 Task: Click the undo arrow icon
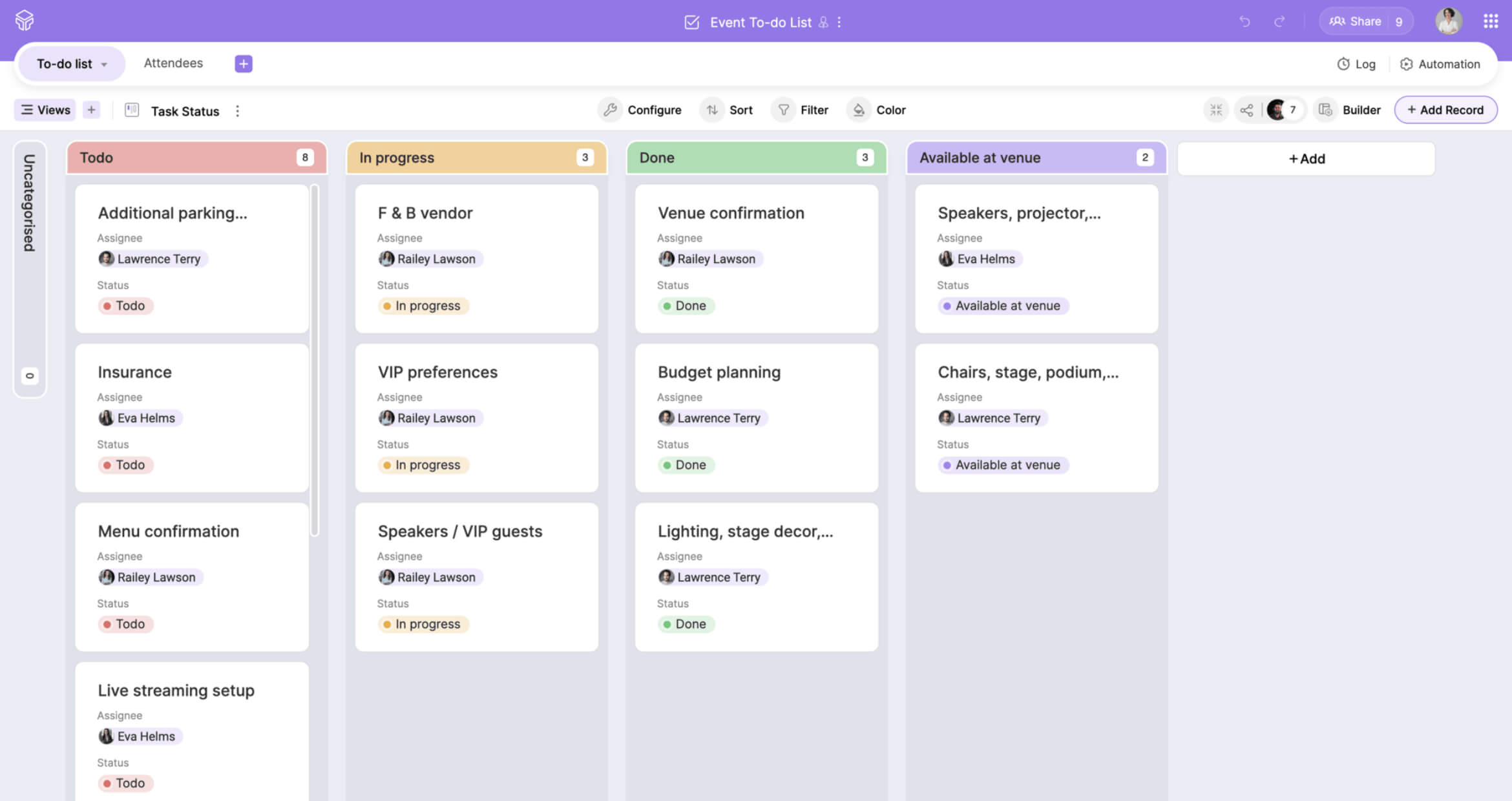click(1244, 21)
